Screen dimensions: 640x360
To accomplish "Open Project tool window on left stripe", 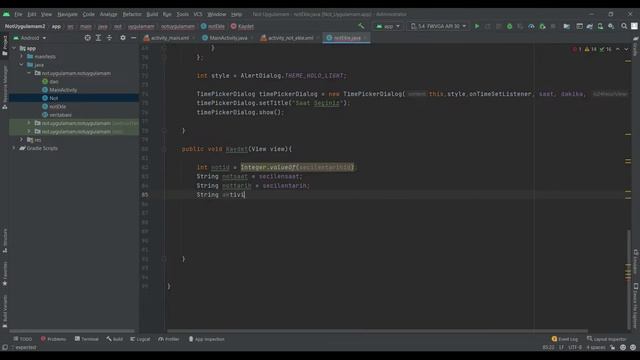I will [x=4, y=45].
